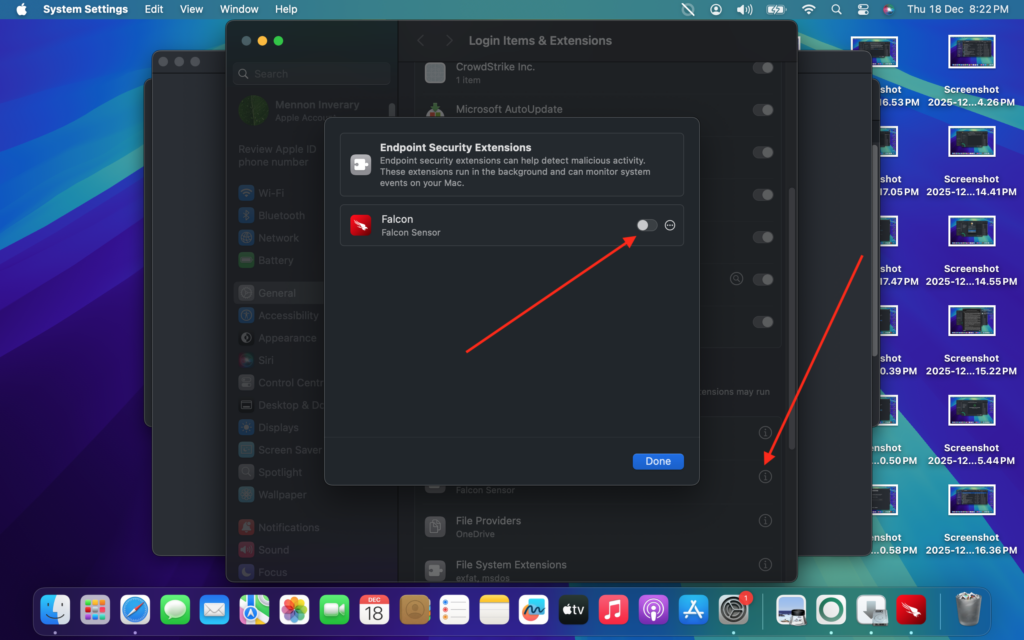Open Freeform from the Dock

tap(534, 610)
